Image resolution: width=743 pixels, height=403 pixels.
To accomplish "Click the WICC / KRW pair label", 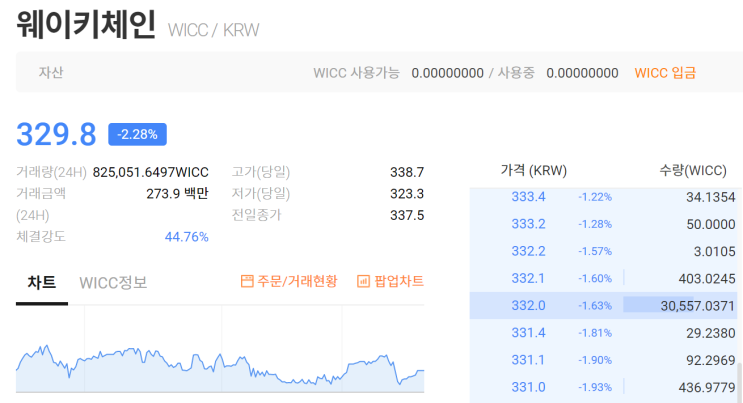I will click(213, 30).
